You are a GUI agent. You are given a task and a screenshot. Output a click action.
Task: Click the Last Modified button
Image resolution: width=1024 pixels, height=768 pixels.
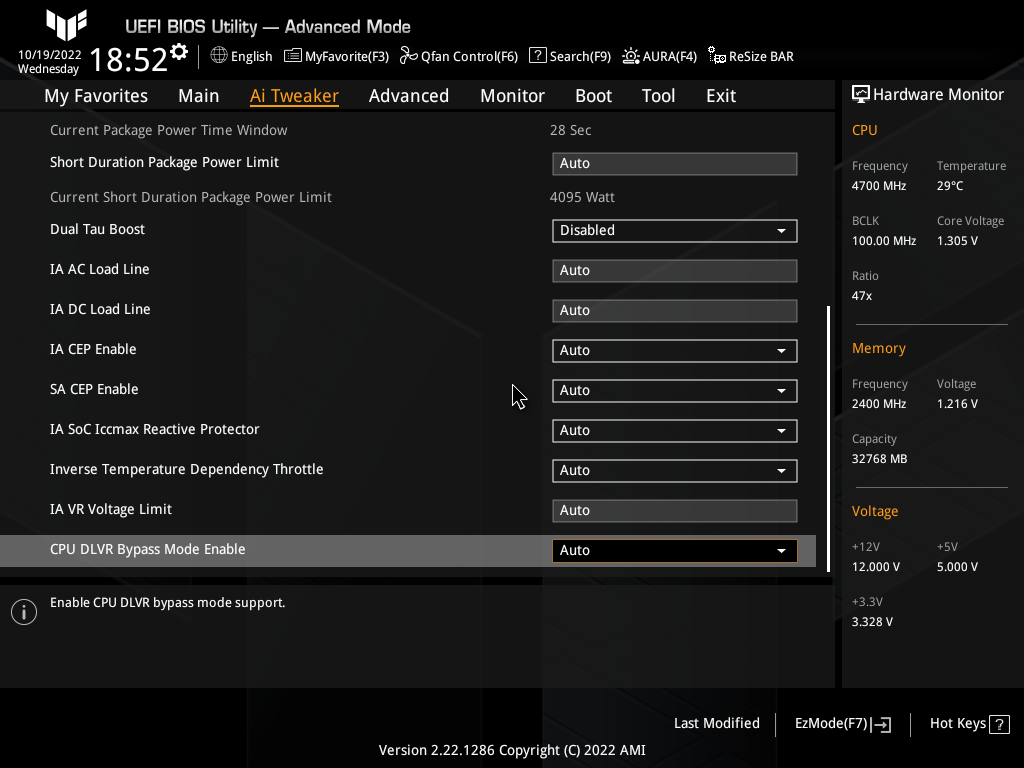click(716, 723)
